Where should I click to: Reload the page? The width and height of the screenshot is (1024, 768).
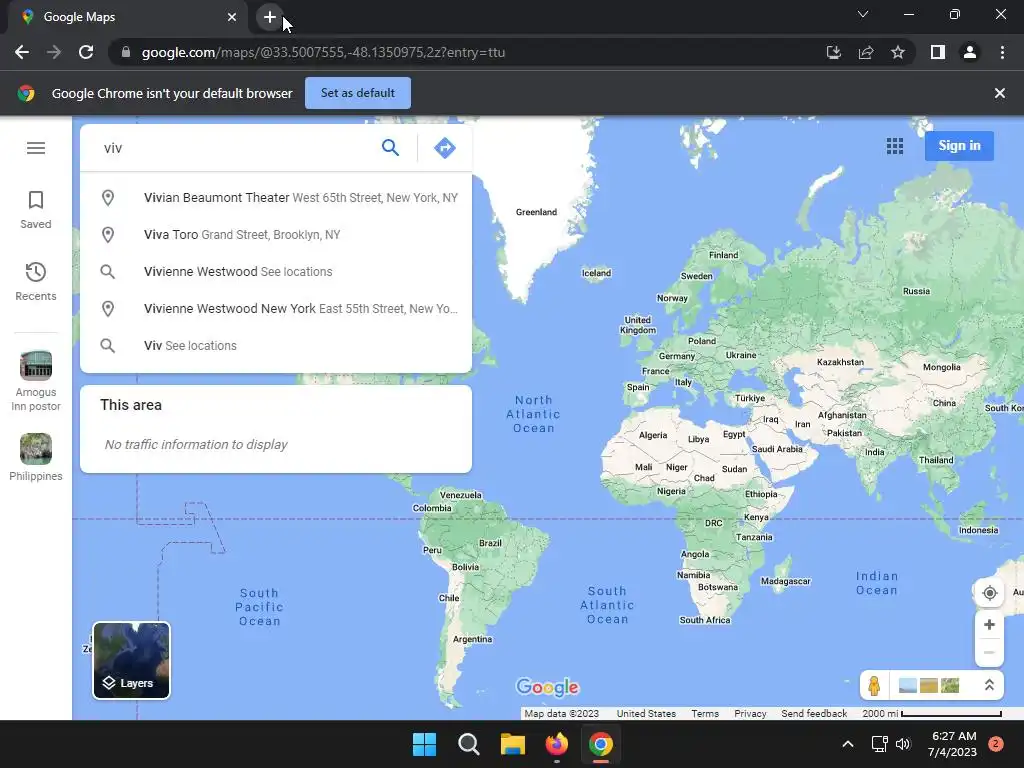click(x=86, y=52)
